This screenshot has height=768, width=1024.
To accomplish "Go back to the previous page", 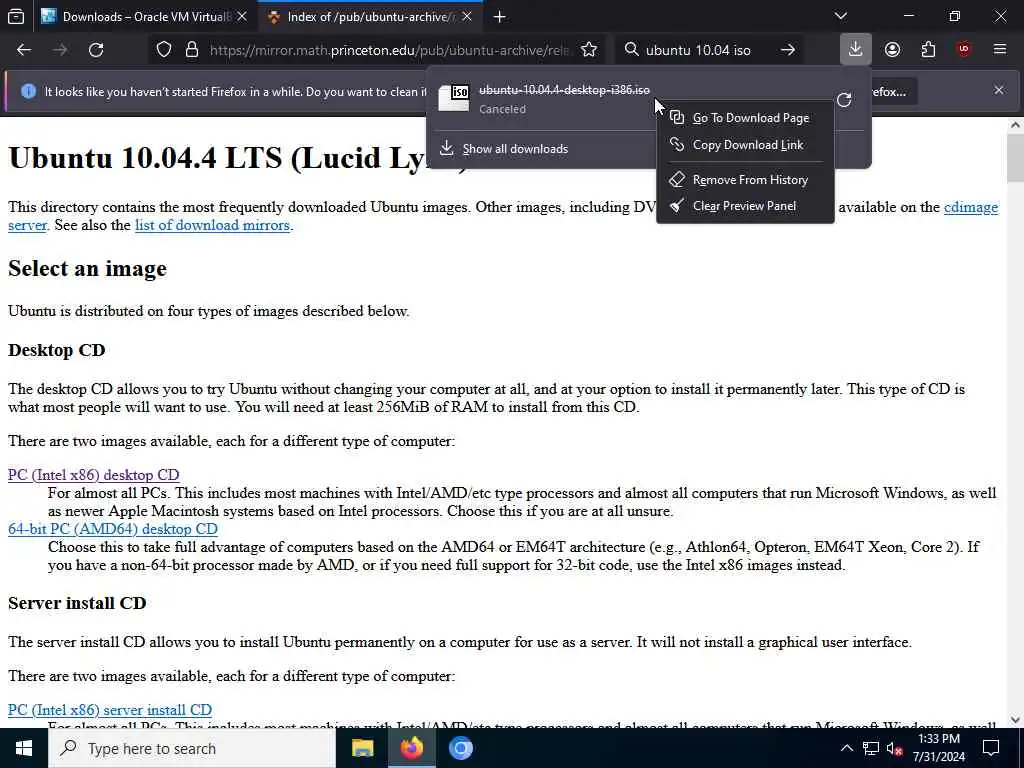I will pyautogui.click(x=24, y=50).
